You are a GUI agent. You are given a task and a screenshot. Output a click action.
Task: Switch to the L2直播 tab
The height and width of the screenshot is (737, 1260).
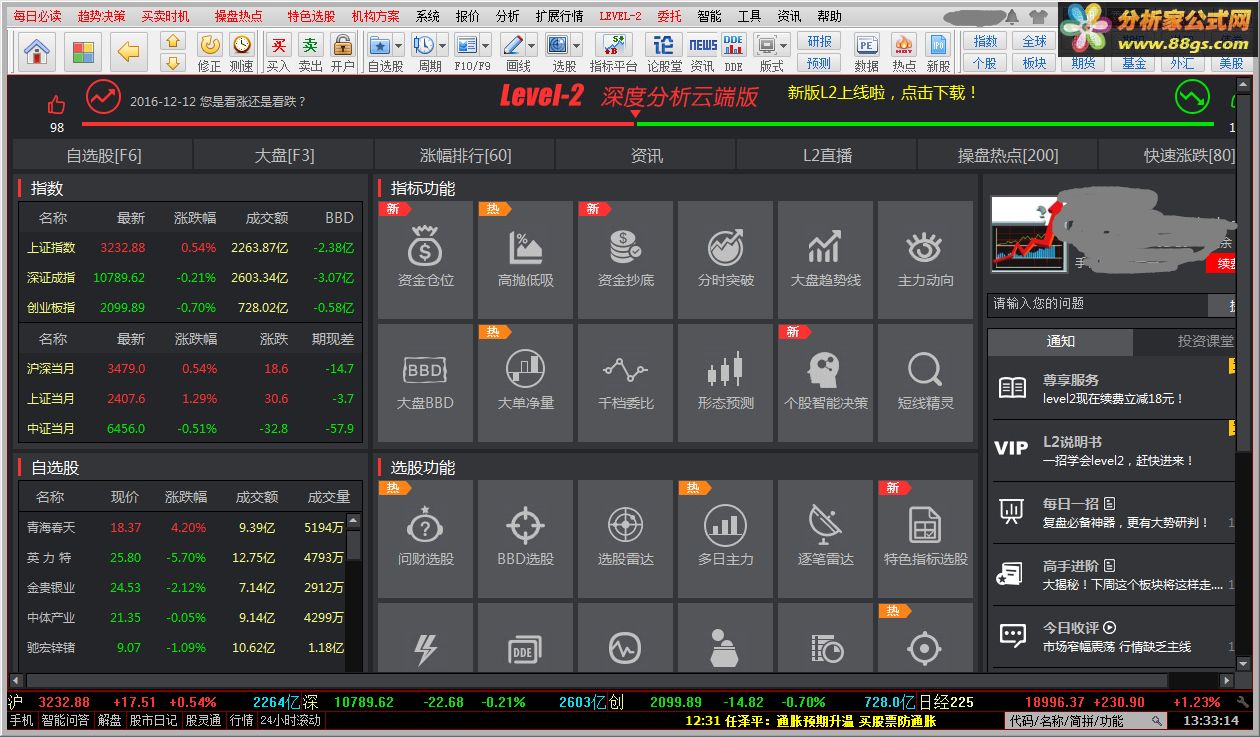827,155
